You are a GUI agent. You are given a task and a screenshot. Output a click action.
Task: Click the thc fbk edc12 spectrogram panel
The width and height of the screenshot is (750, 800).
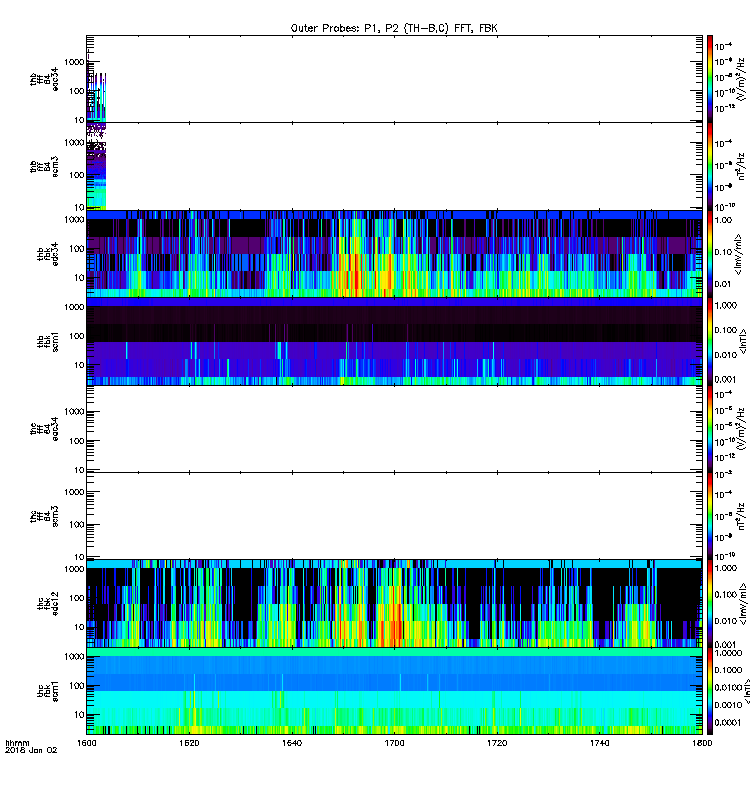[394, 603]
